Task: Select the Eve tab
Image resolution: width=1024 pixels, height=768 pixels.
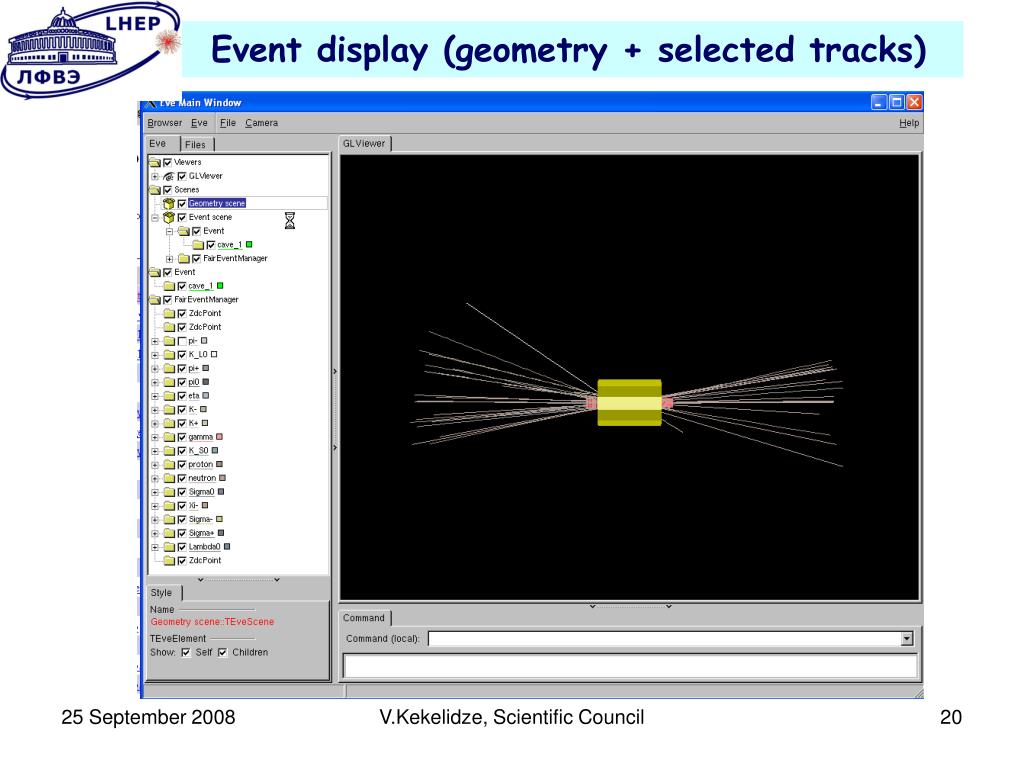Action: [x=161, y=144]
